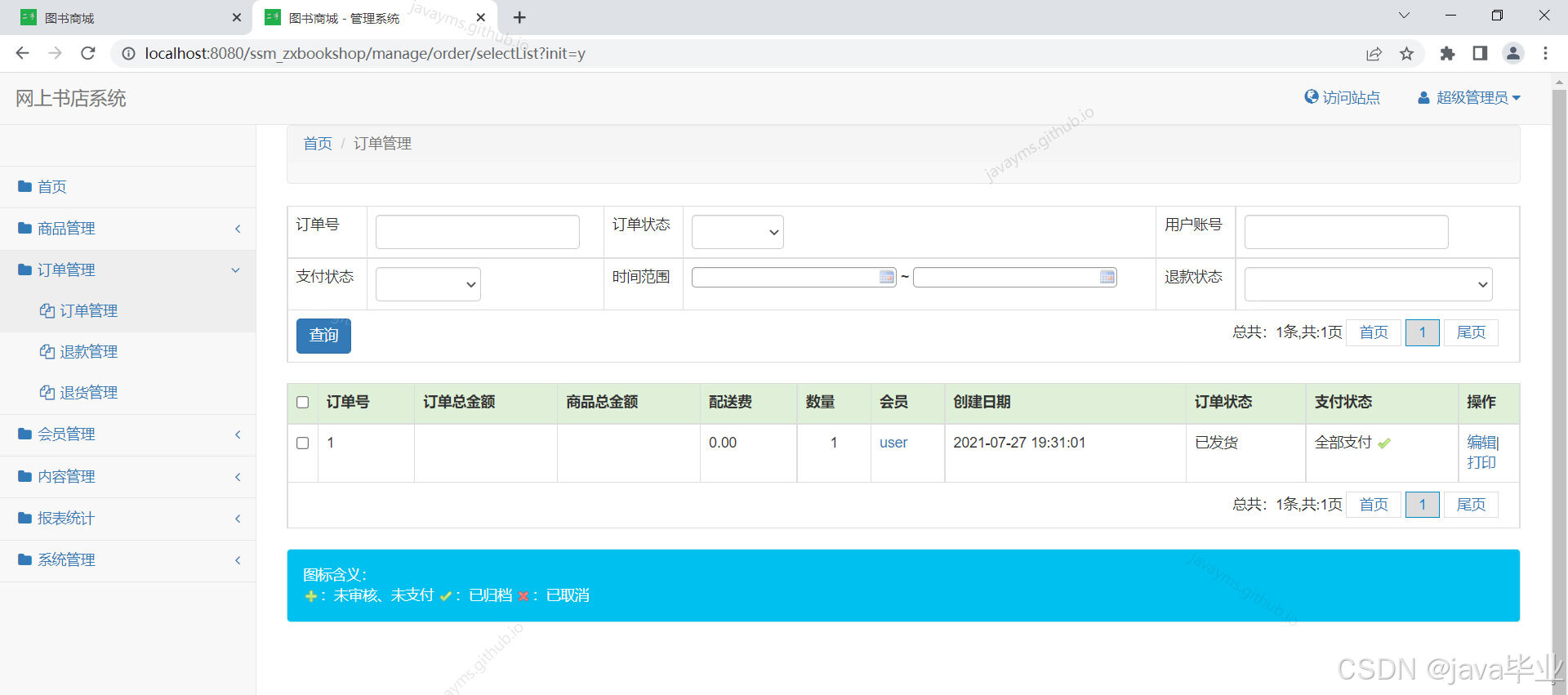Viewport: 1568px width, 695px height.
Task: Open the Chrome three-dot menu
Action: tap(1545, 53)
